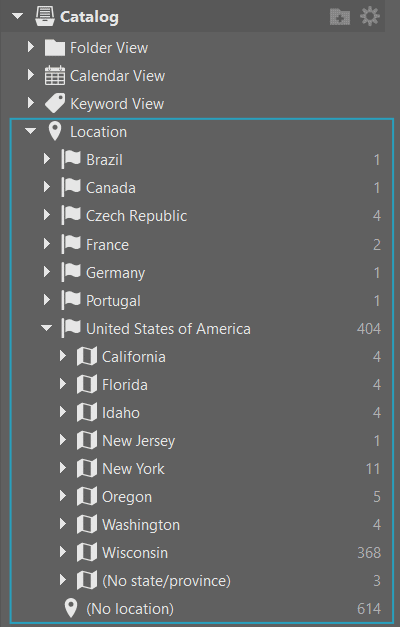The height and width of the screenshot is (627, 400).
Task: Expand the Folder View node
Action: tap(31, 47)
